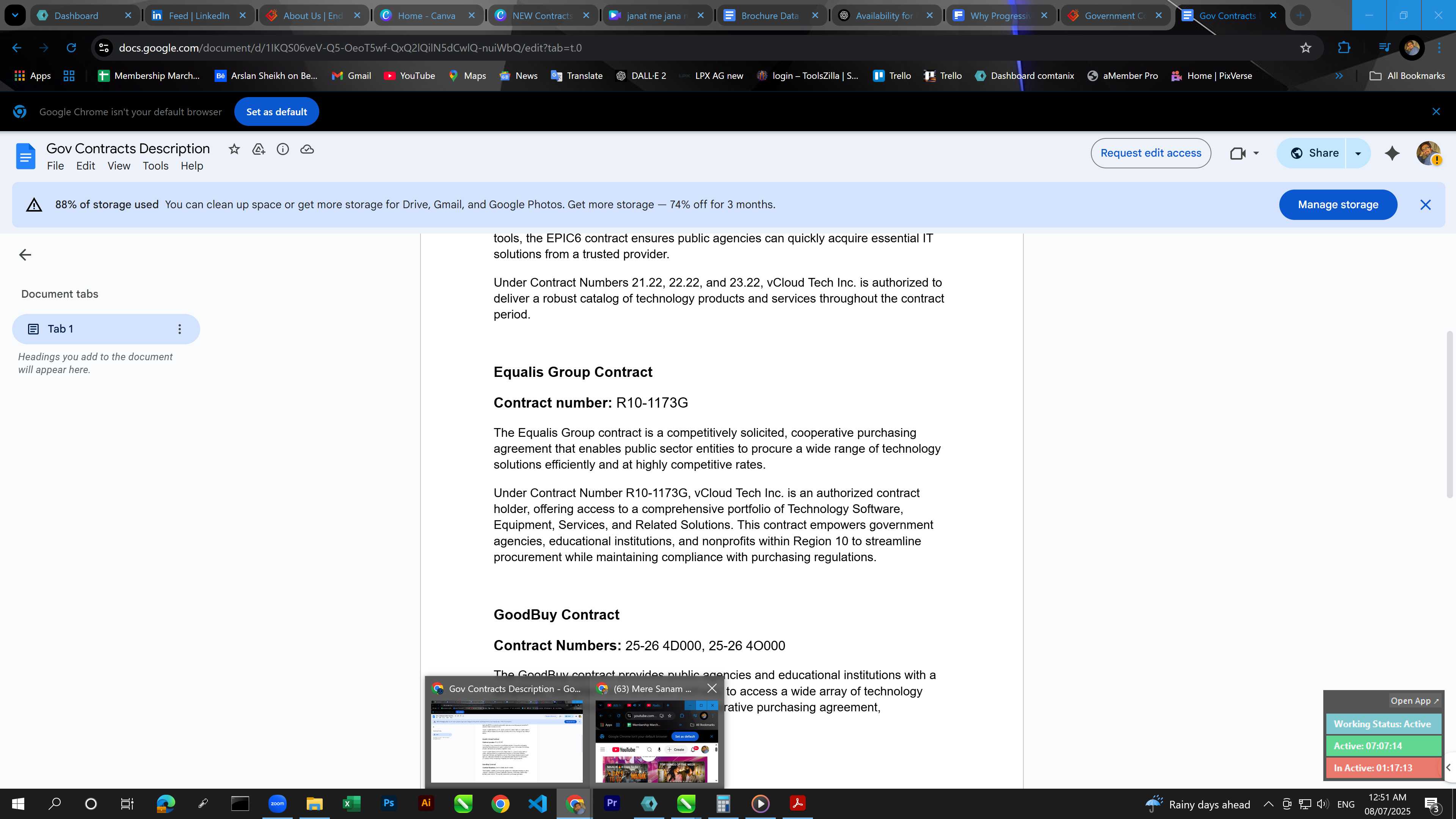Open Apps bookmark shortcut
The image size is (1456, 819).
(33, 76)
